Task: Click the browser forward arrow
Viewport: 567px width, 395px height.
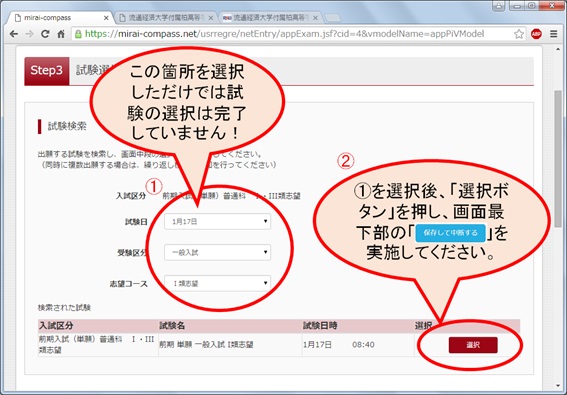Action: coord(29,34)
